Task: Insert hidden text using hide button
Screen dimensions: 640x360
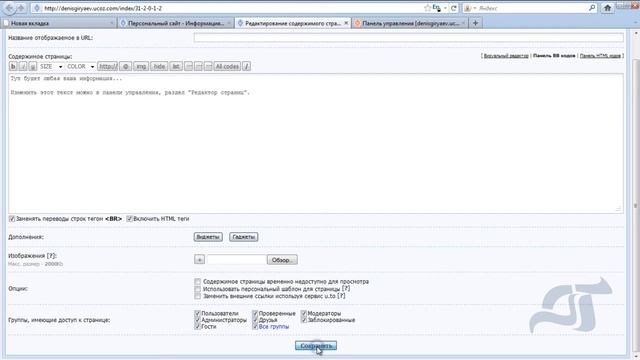Action: click(x=159, y=66)
